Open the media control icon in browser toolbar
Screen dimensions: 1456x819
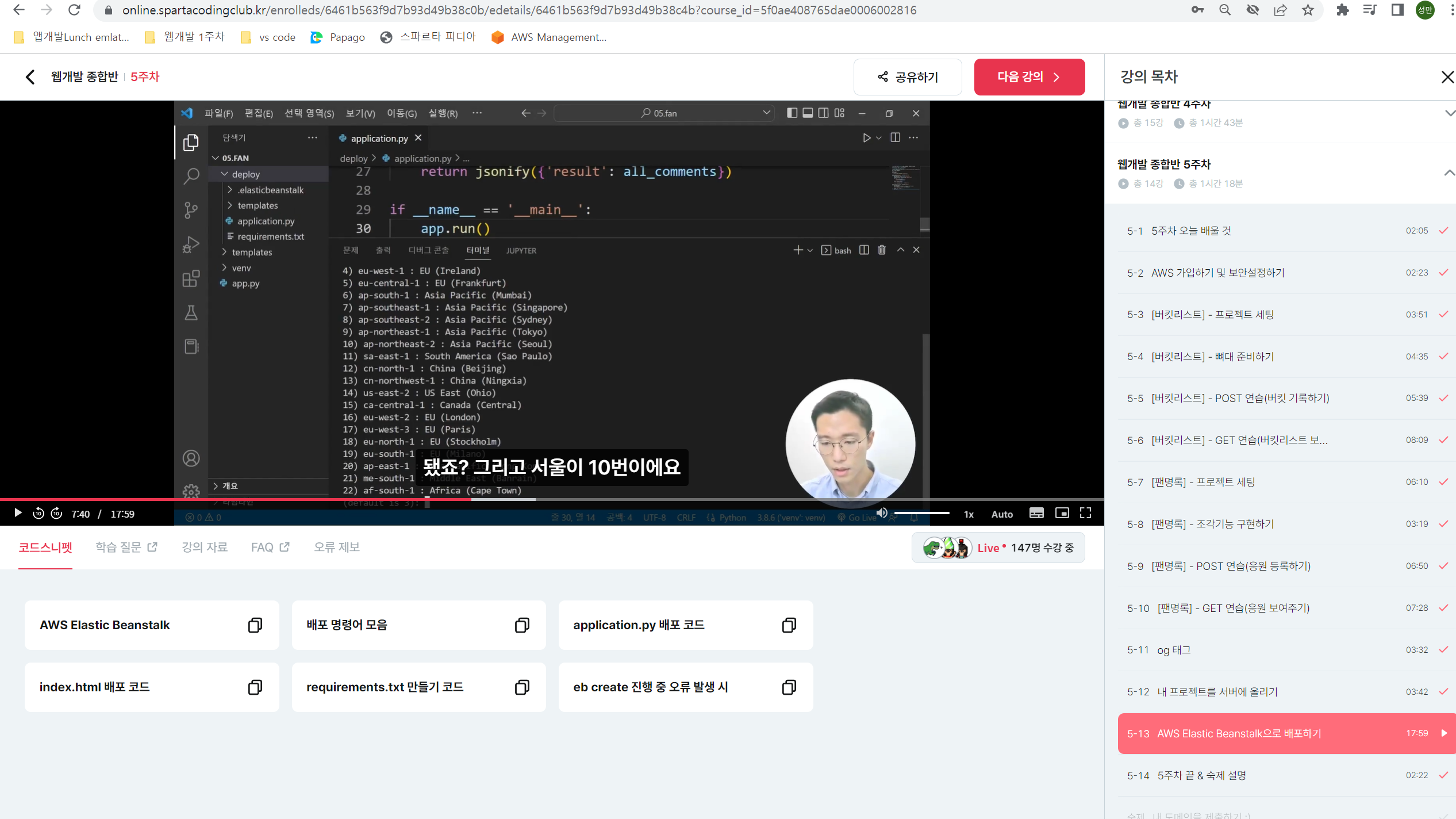click(x=1370, y=10)
